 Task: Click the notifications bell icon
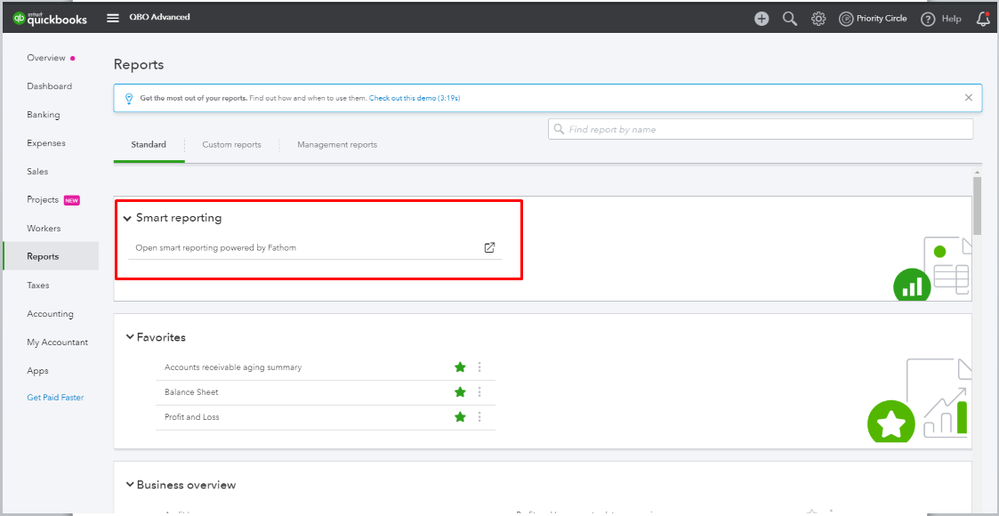983,18
